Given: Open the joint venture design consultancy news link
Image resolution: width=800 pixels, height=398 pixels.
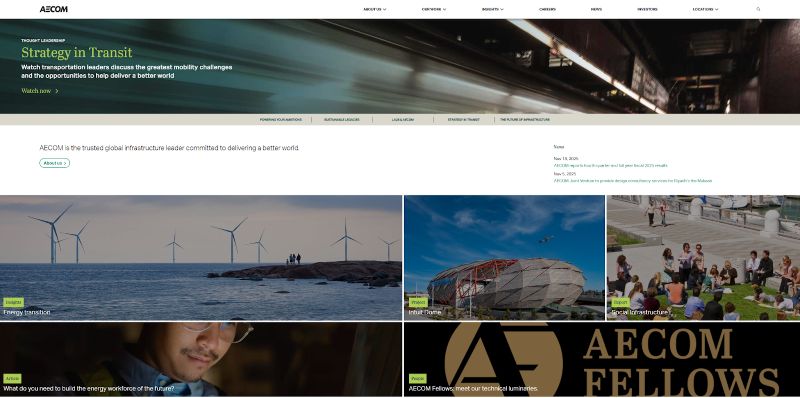Looking at the screenshot, I should pyautogui.click(x=633, y=181).
